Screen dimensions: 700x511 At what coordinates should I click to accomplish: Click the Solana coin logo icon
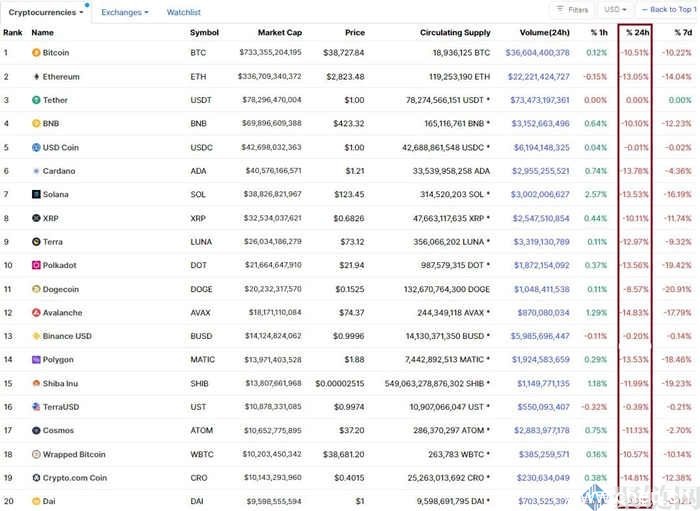coord(36,194)
